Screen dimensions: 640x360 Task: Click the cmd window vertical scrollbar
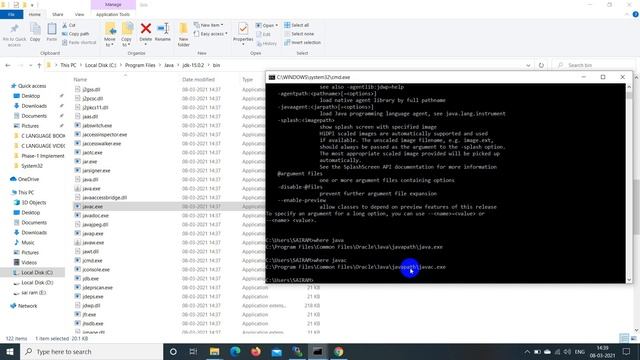click(x=629, y=183)
